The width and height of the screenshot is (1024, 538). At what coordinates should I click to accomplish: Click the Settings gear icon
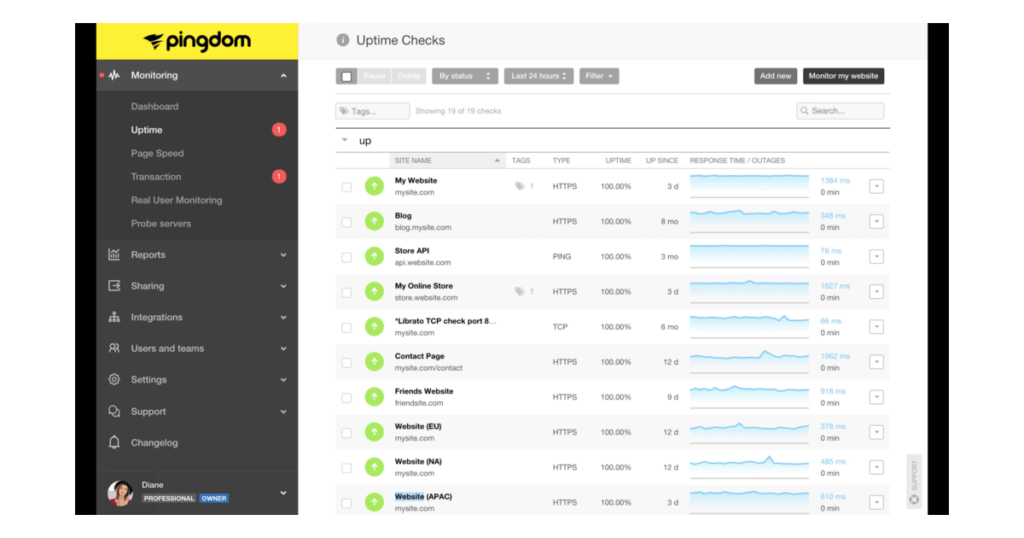(x=114, y=379)
